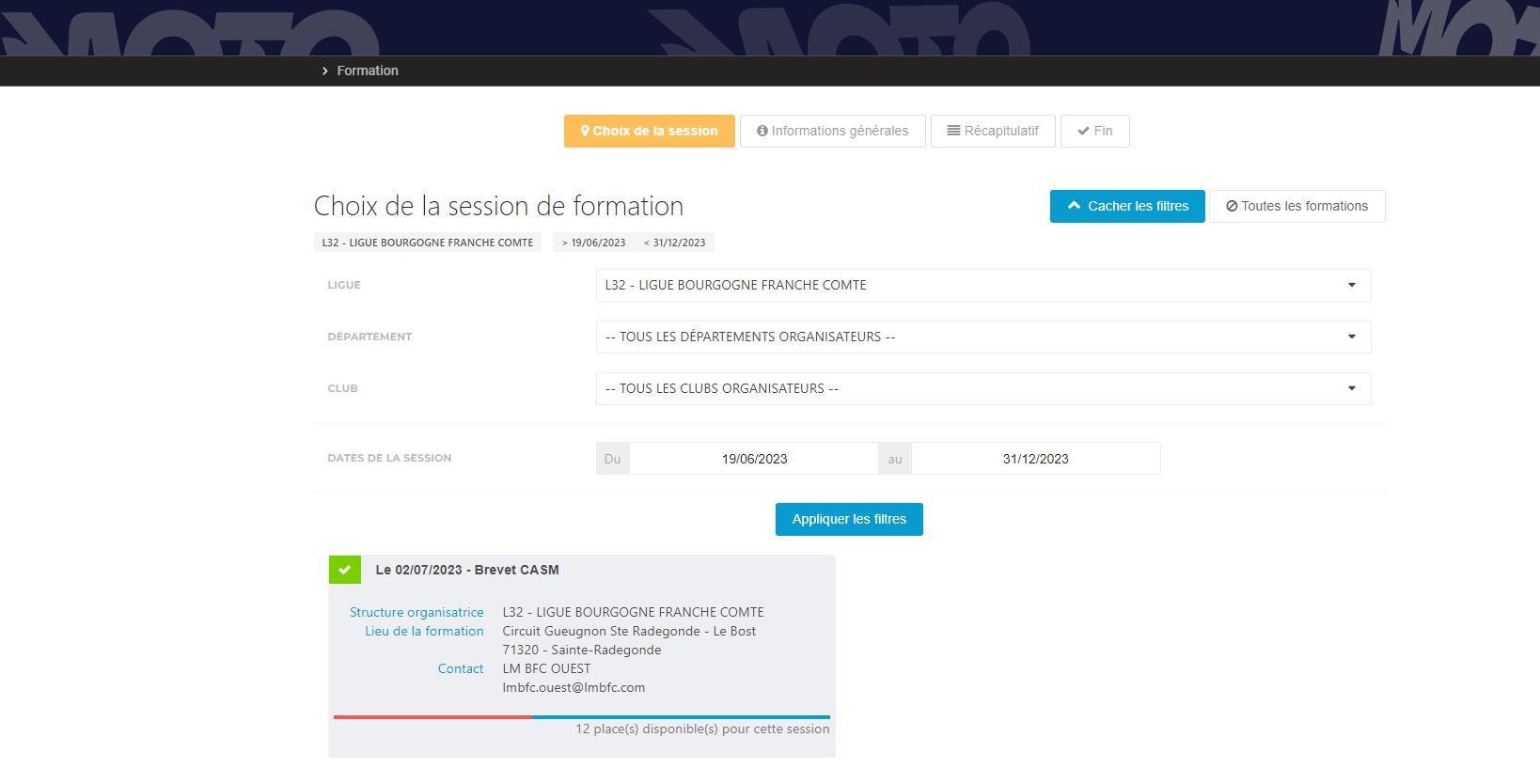Viewport: 1540px width, 784px height.
Task: Click the chevron-up icon in Cacher les filtres
Action: click(x=1074, y=206)
